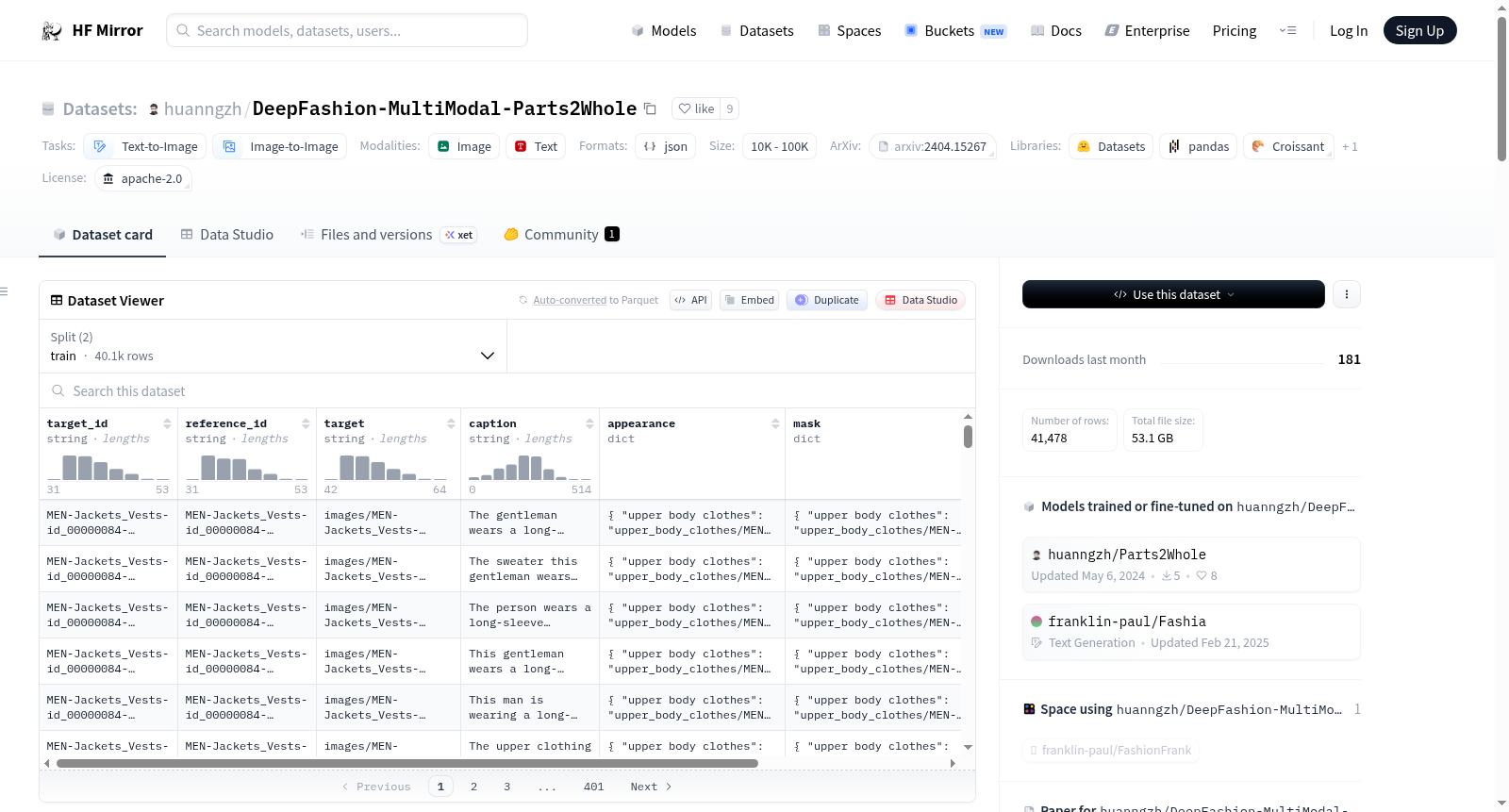Image resolution: width=1509 pixels, height=812 pixels.
Task: Switch to the Data Studio tab
Action: tap(227, 234)
